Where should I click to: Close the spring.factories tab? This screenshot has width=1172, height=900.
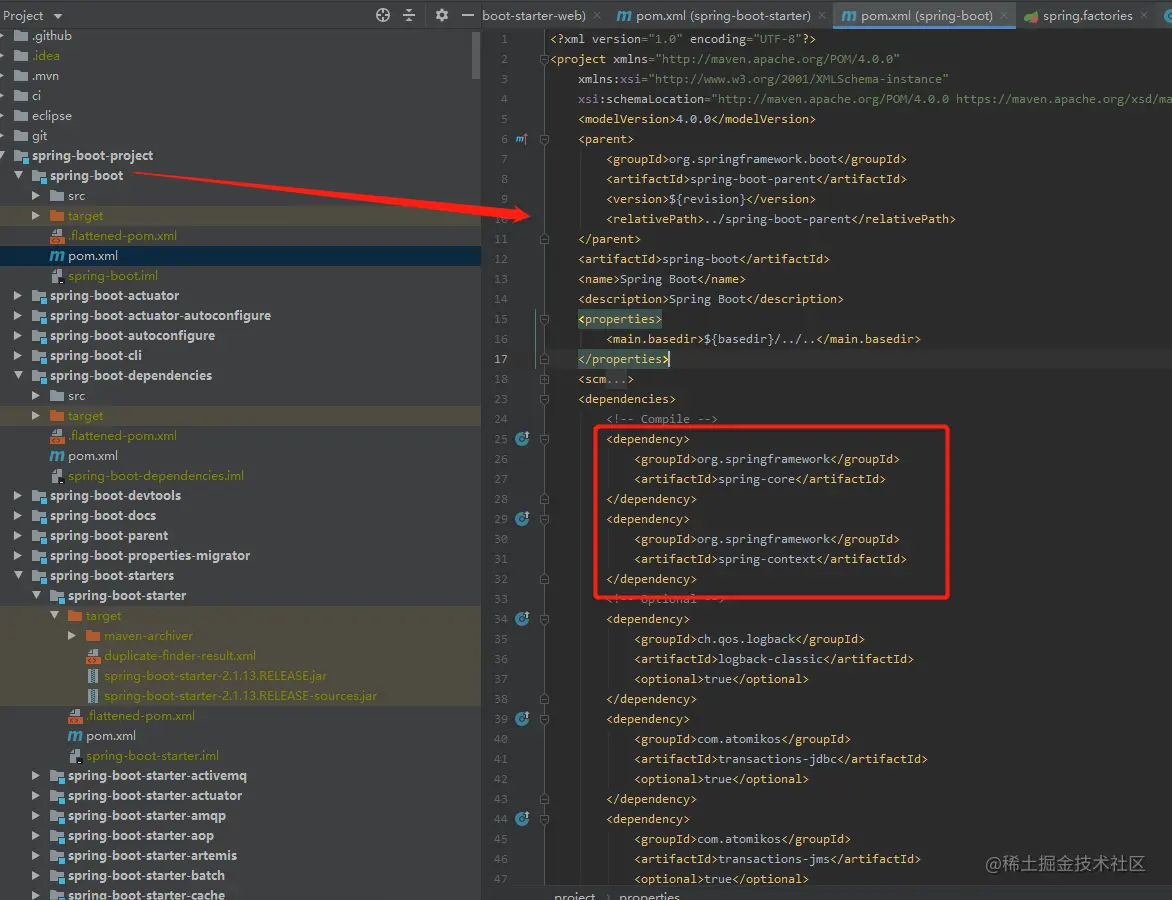pos(1144,16)
